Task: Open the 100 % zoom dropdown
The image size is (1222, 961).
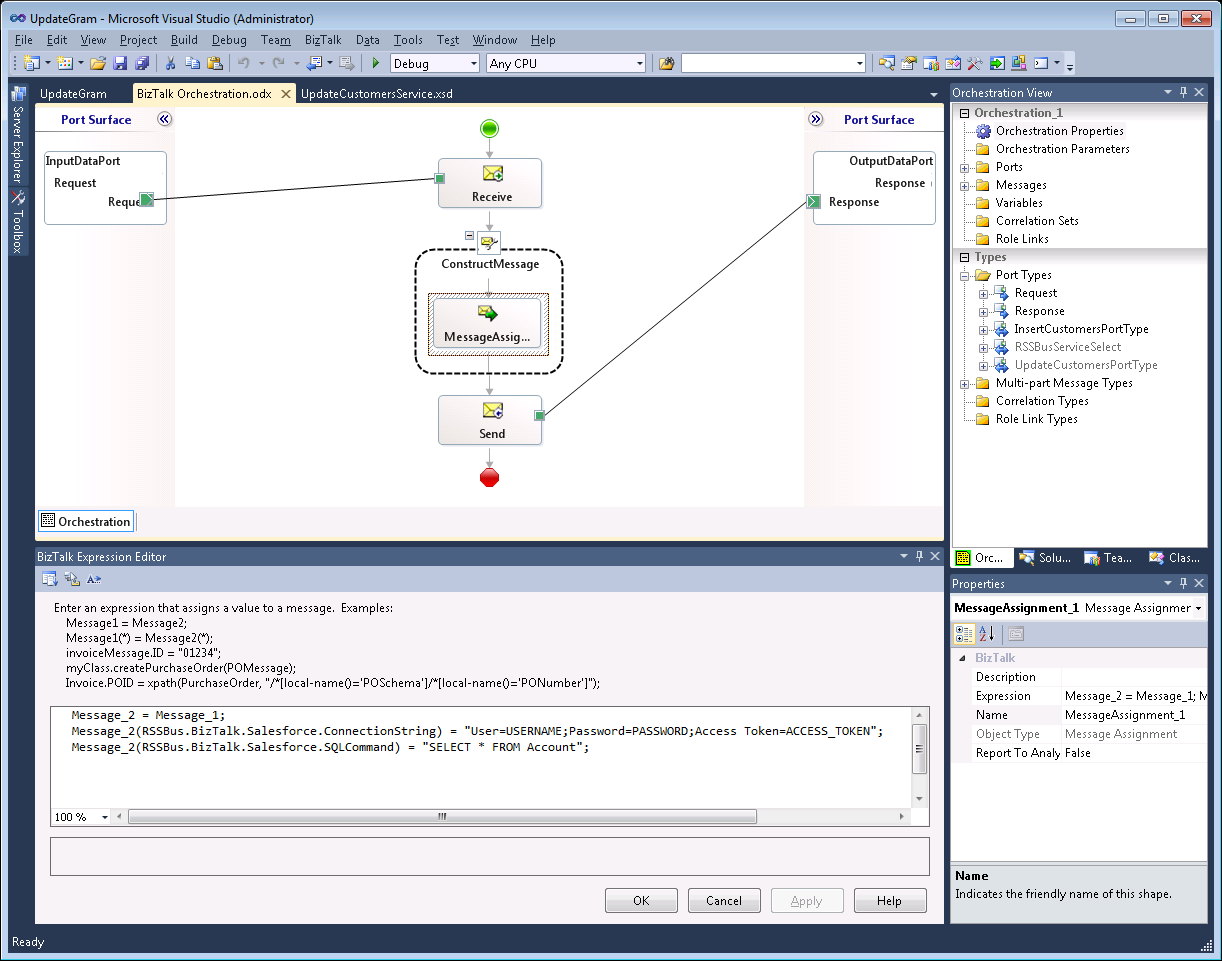Action: click(104, 817)
